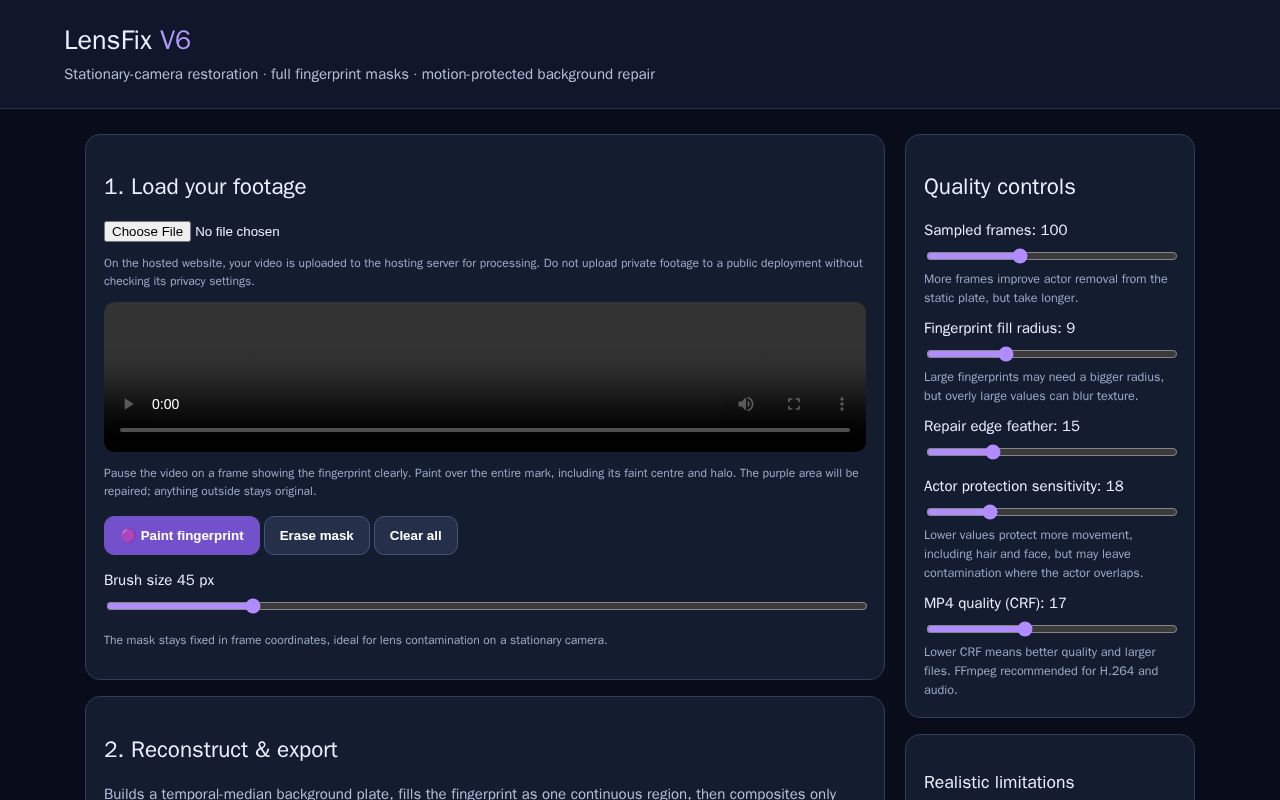Click the 'No file chosen' text
1280x800 pixels.
coord(237,231)
